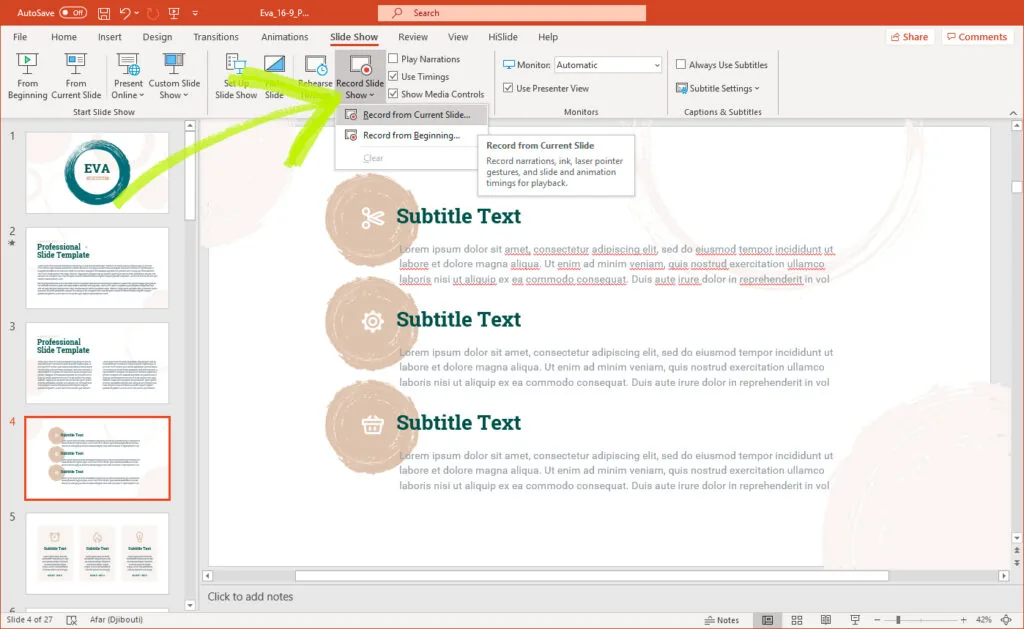Screen dimensions: 1024x629
Task: Click the gear icon circle on slide
Action: pyautogui.click(x=372, y=321)
